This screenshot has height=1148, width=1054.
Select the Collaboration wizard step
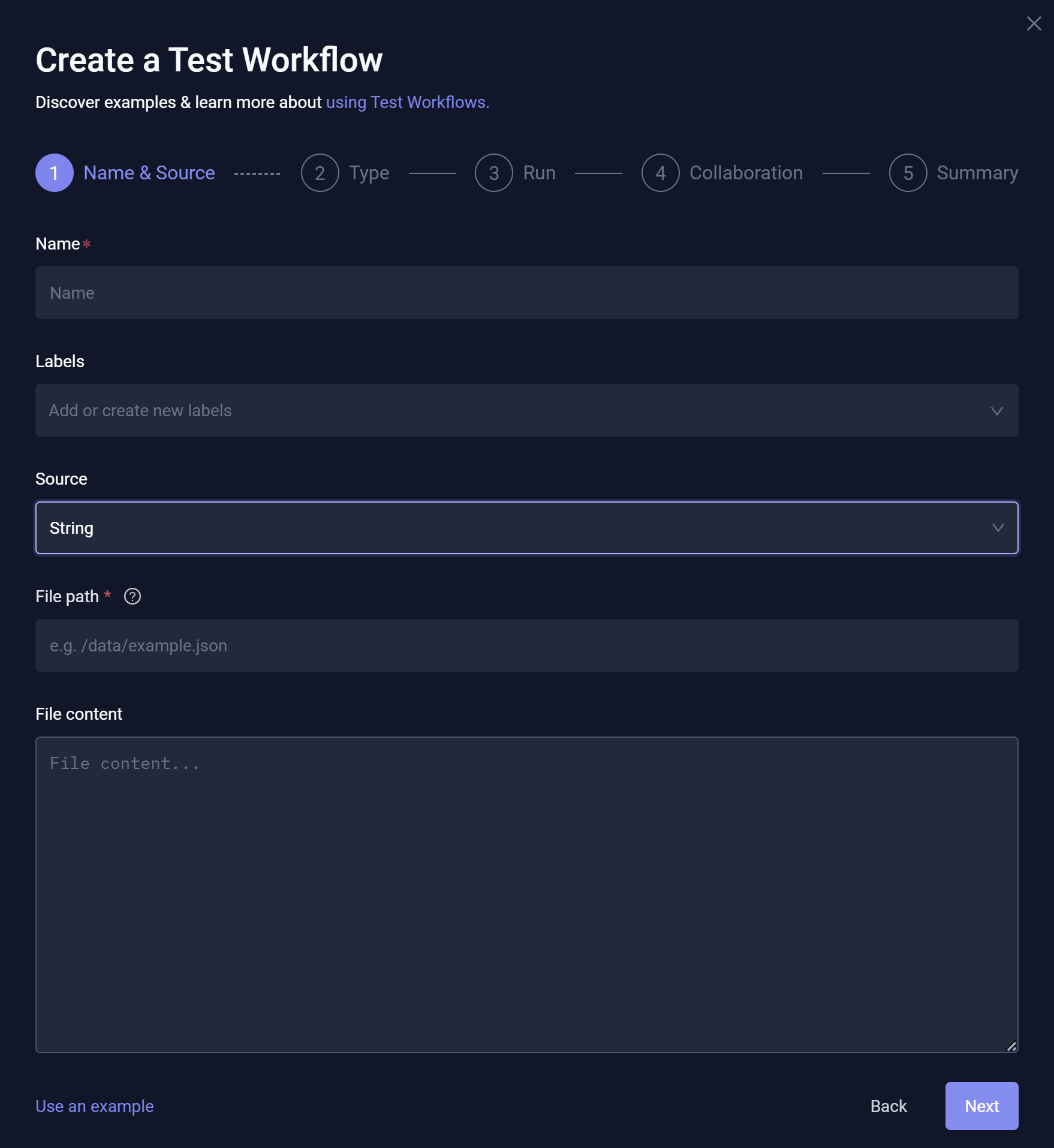tap(746, 173)
